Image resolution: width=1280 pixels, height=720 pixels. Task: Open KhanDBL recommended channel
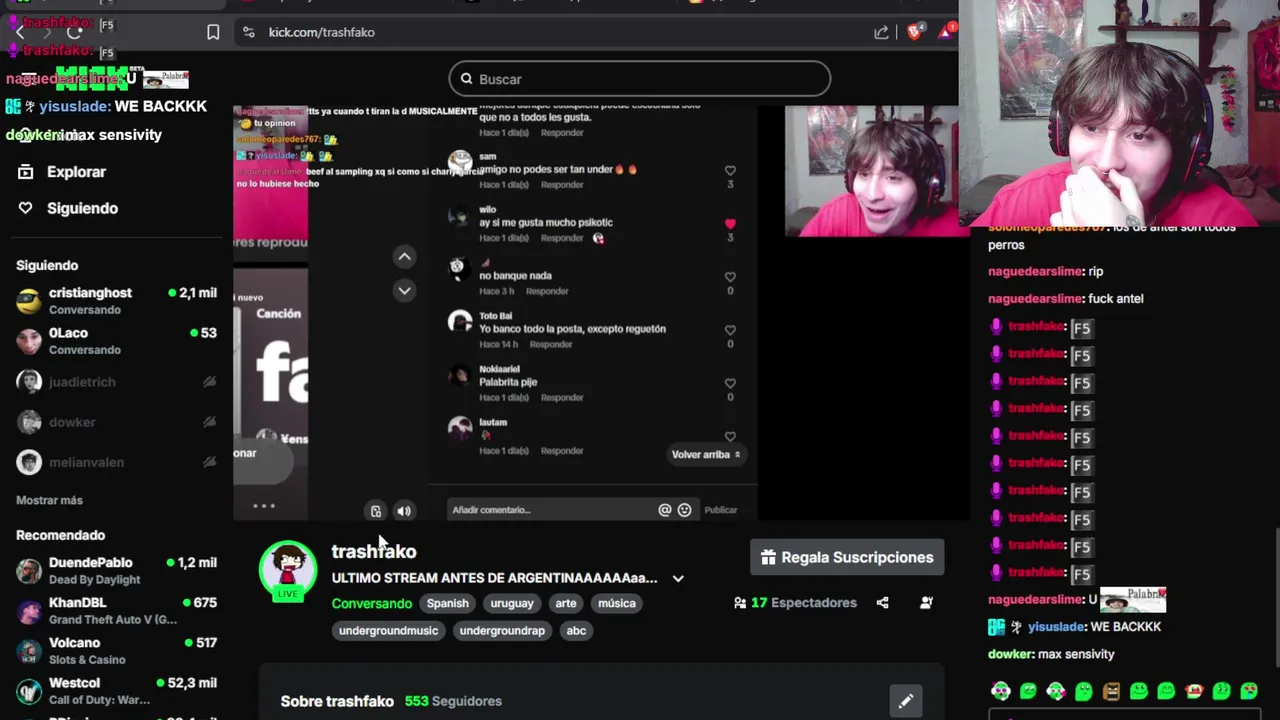tap(116, 610)
